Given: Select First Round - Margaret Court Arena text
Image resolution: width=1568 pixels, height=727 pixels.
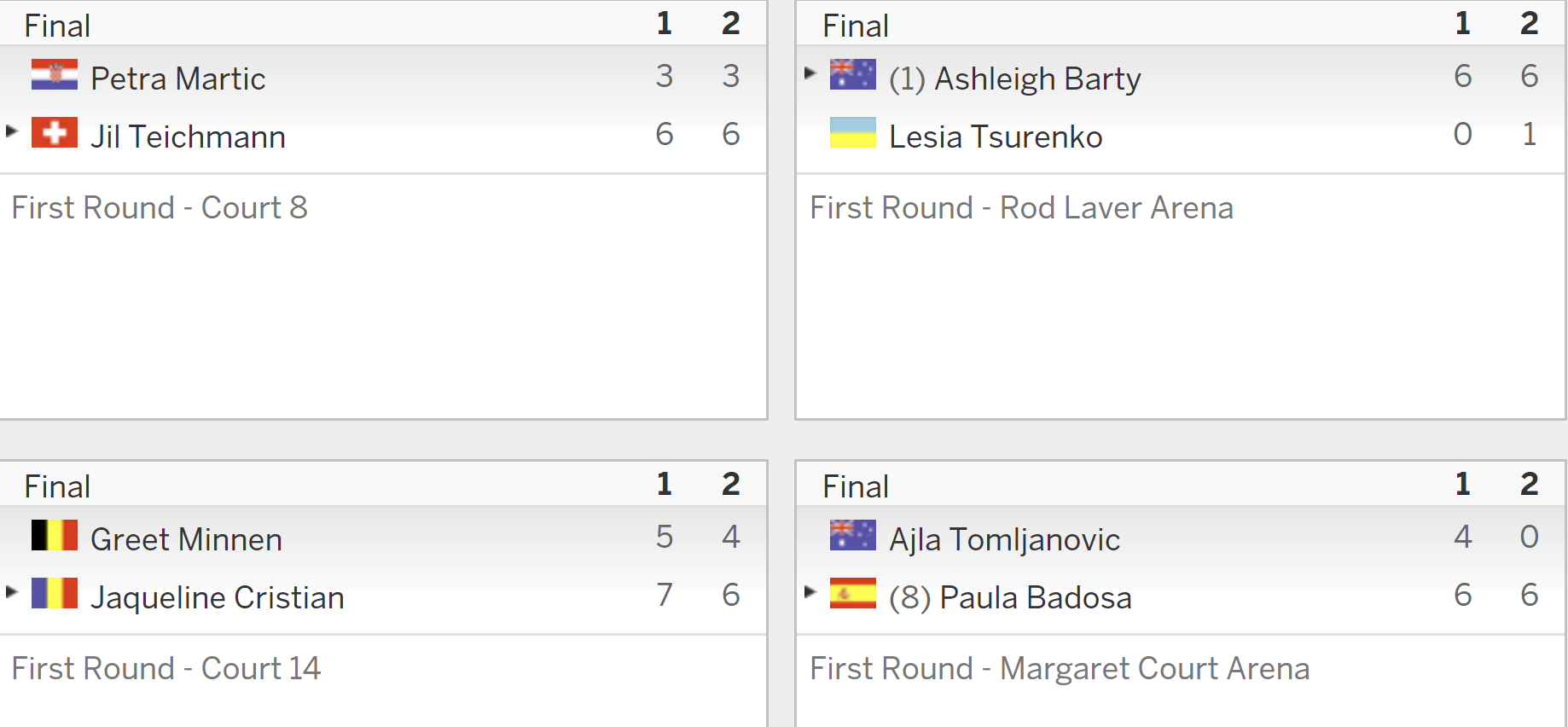Looking at the screenshot, I should [1060, 669].
